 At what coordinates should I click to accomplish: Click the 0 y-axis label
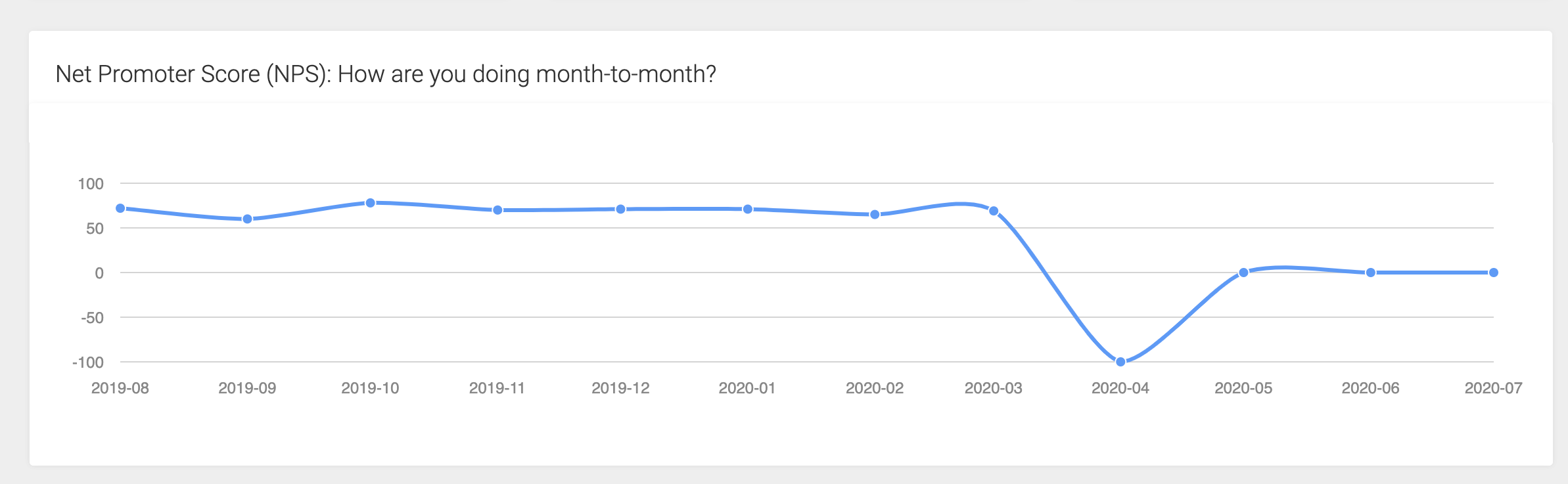click(x=99, y=273)
